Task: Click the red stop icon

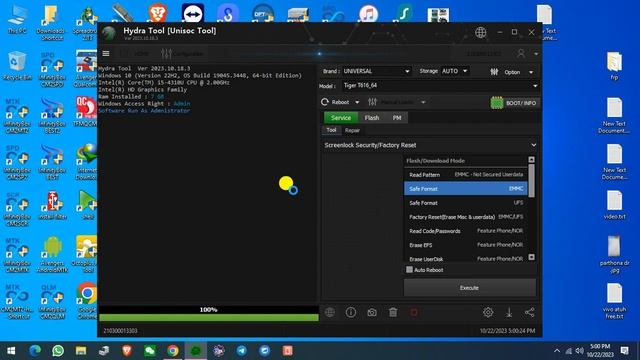Action: [414, 312]
